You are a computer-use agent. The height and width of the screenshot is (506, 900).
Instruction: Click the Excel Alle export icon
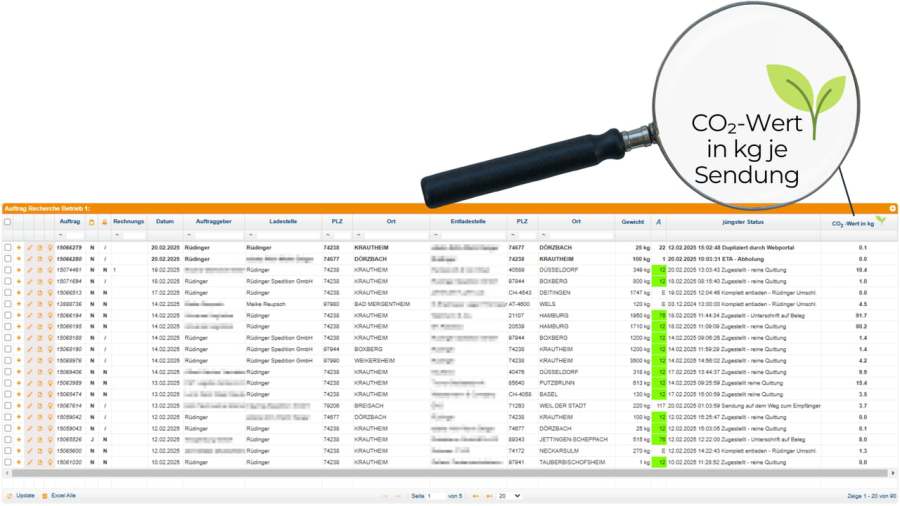(x=45, y=496)
